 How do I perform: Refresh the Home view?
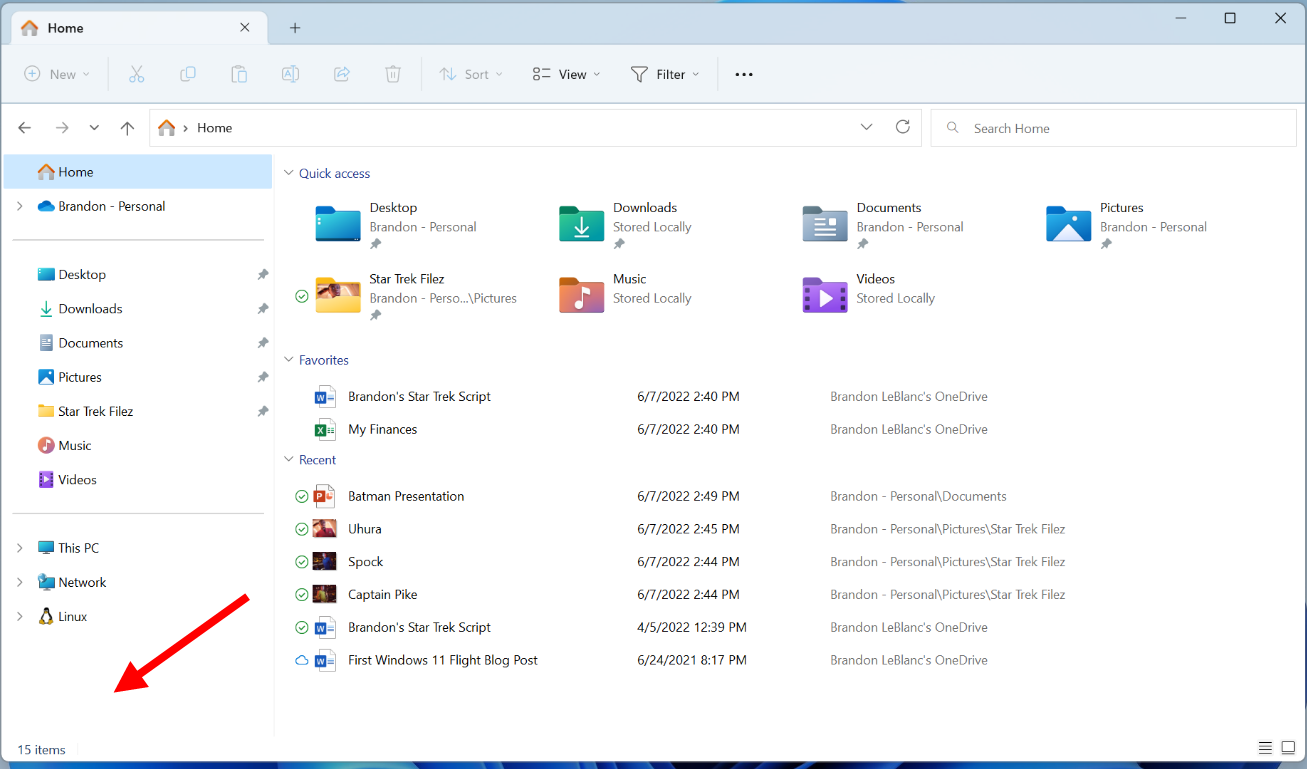(903, 127)
